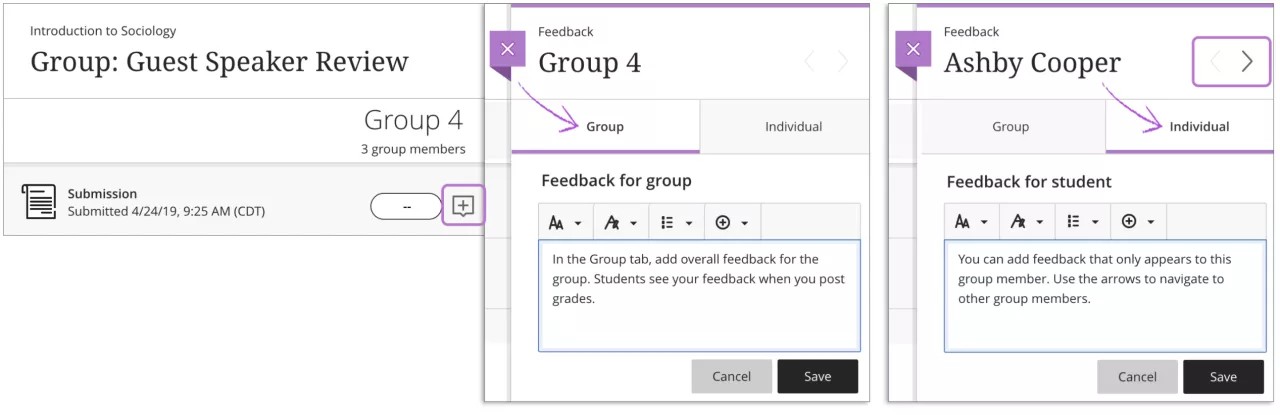Image resolution: width=1280 pixels, height=415 pixels.
Task: Cancel the group feedback
Action: pos(731,377)
